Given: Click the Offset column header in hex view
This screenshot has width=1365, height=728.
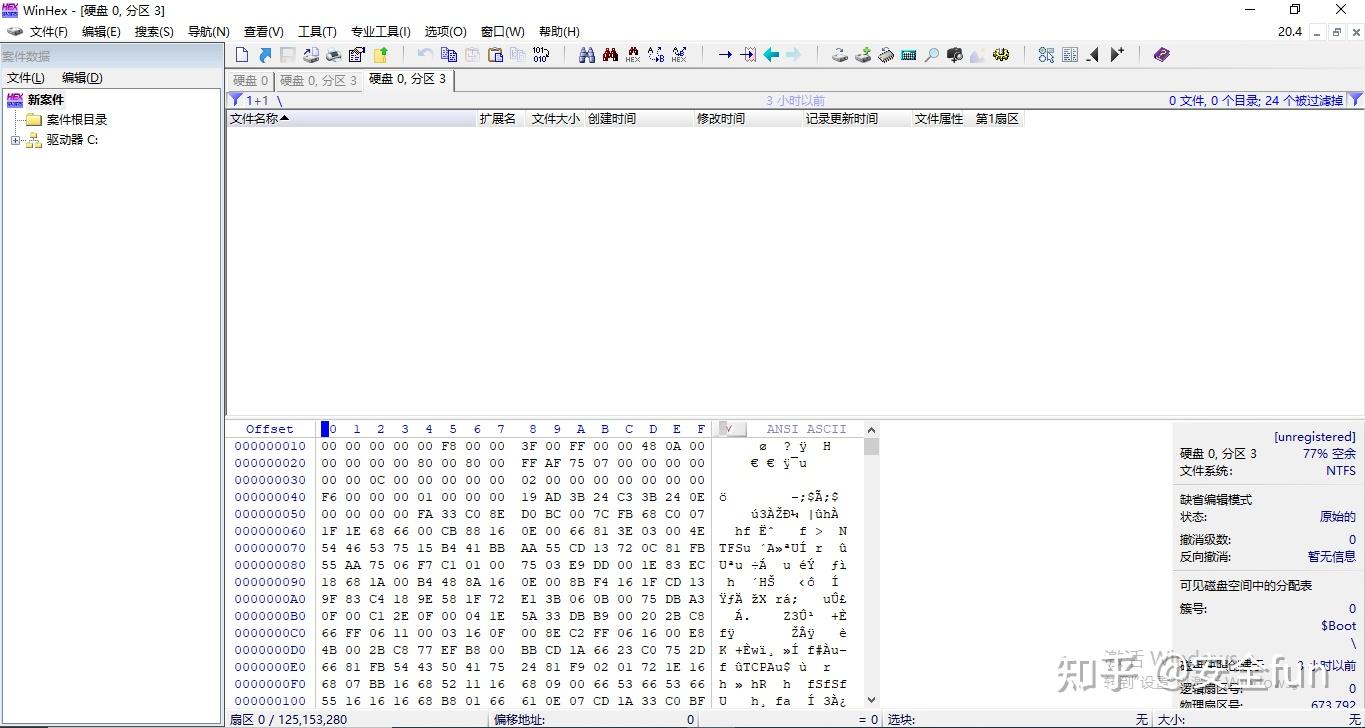Looking at the screenshot, I should click(x=270, y=429).
